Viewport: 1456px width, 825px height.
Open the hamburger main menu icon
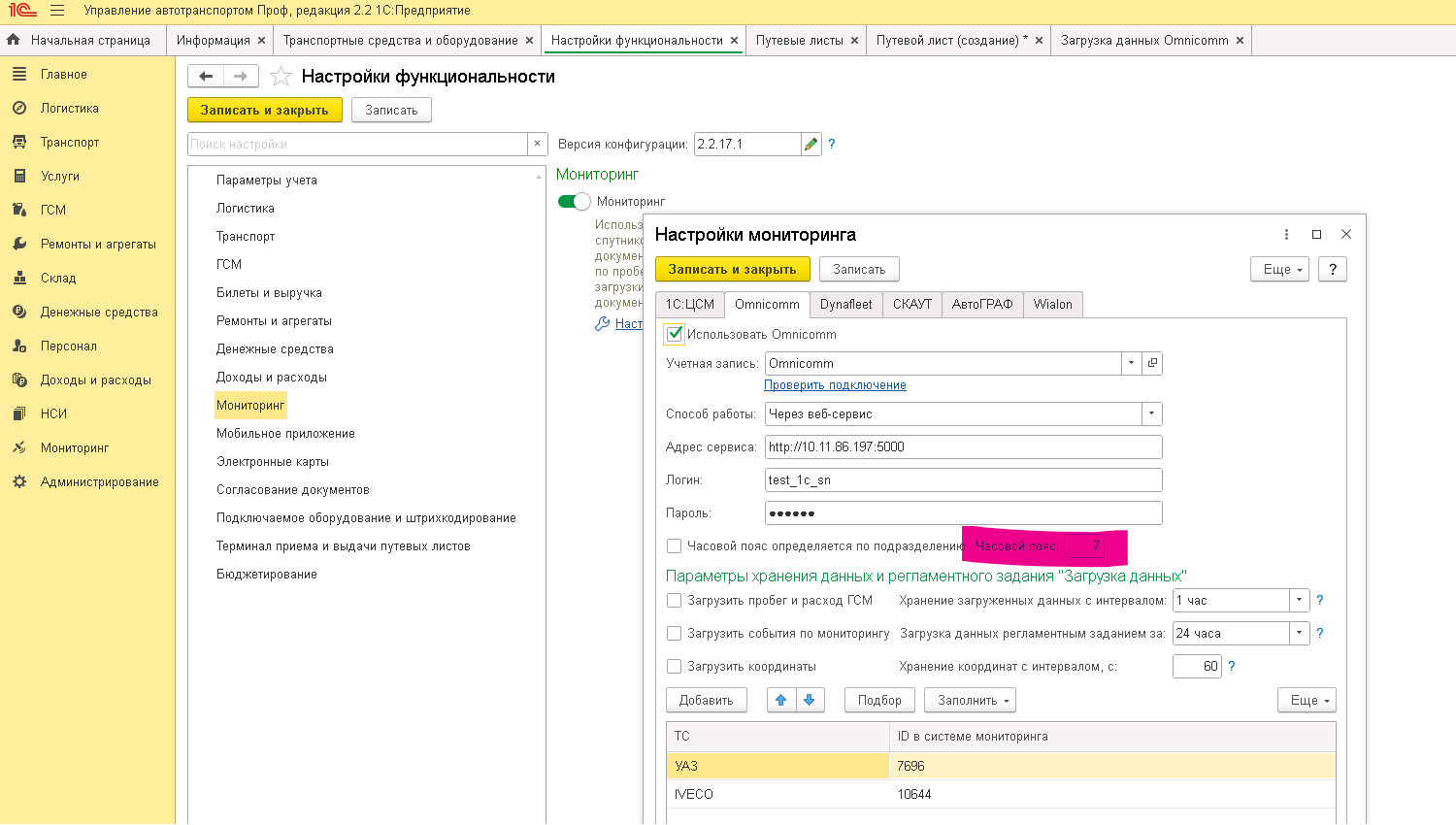click(57, 11)
